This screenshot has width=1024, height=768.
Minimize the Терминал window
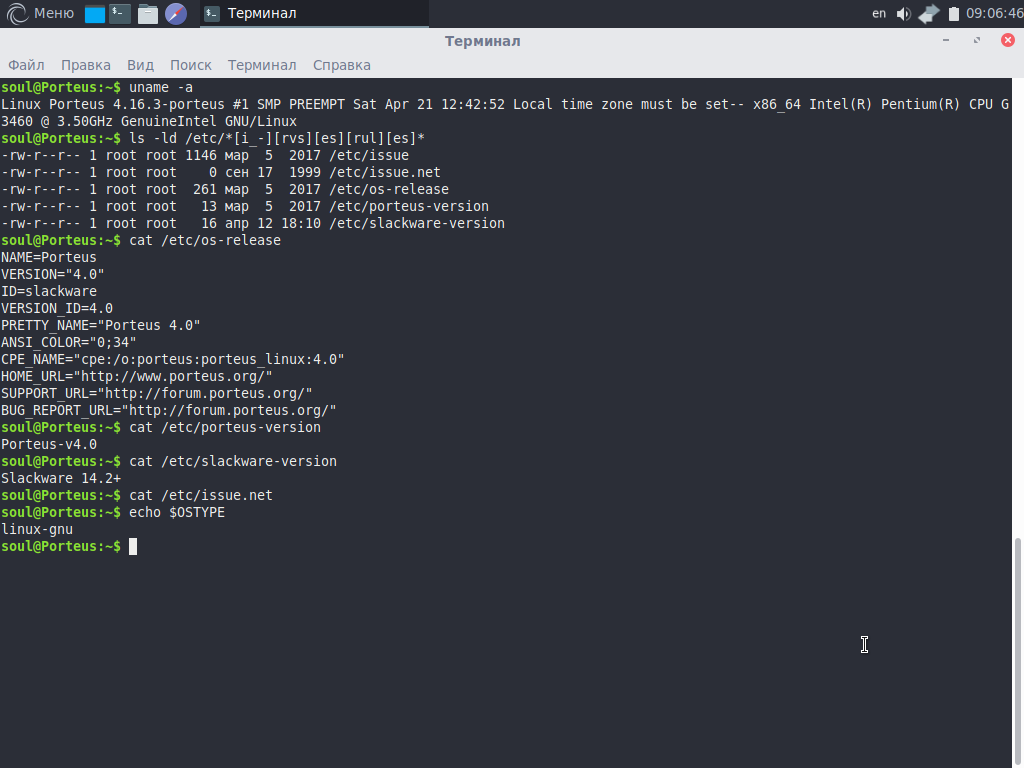coord(946,40)
